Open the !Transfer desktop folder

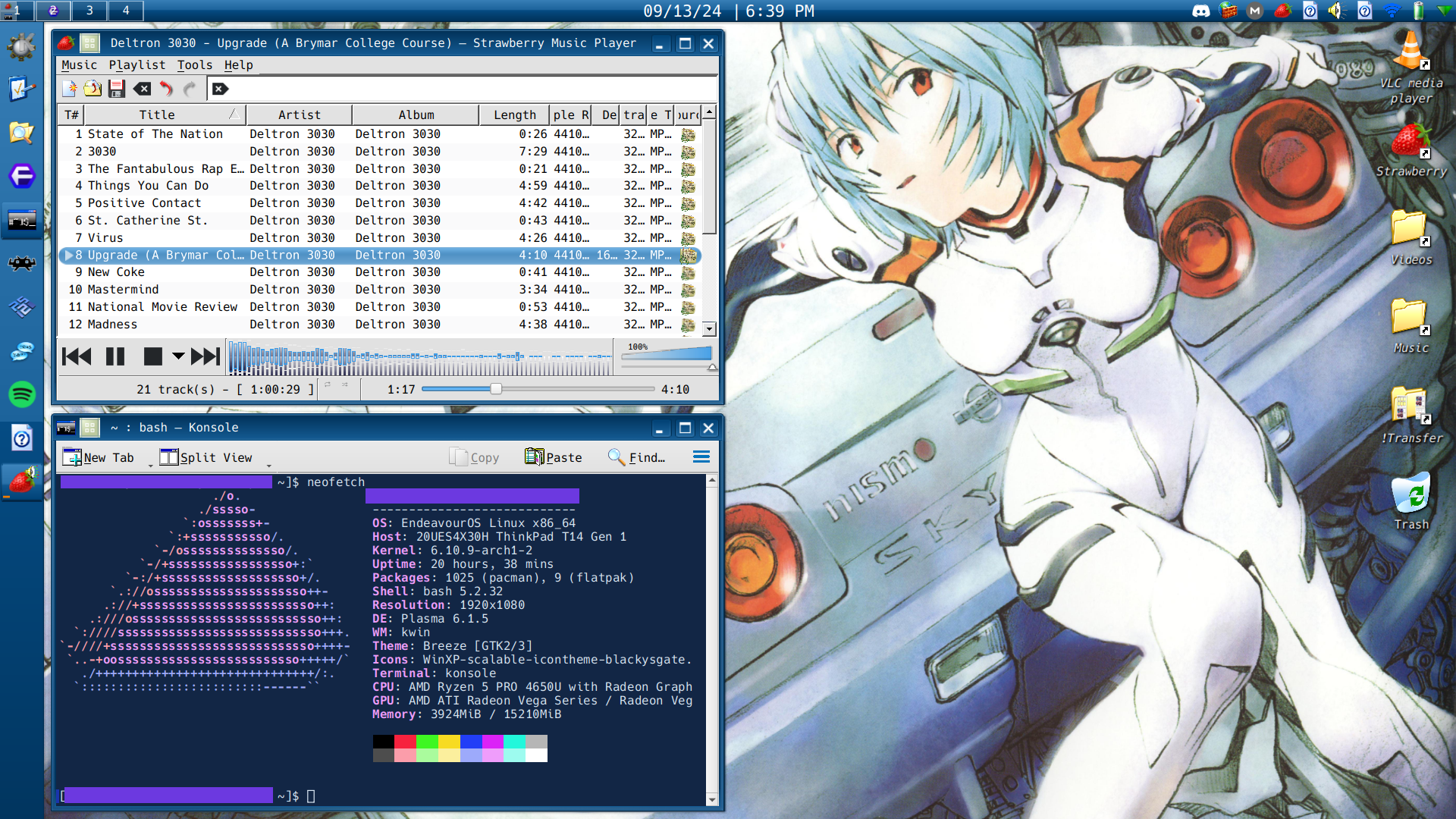pos(1410,416)
